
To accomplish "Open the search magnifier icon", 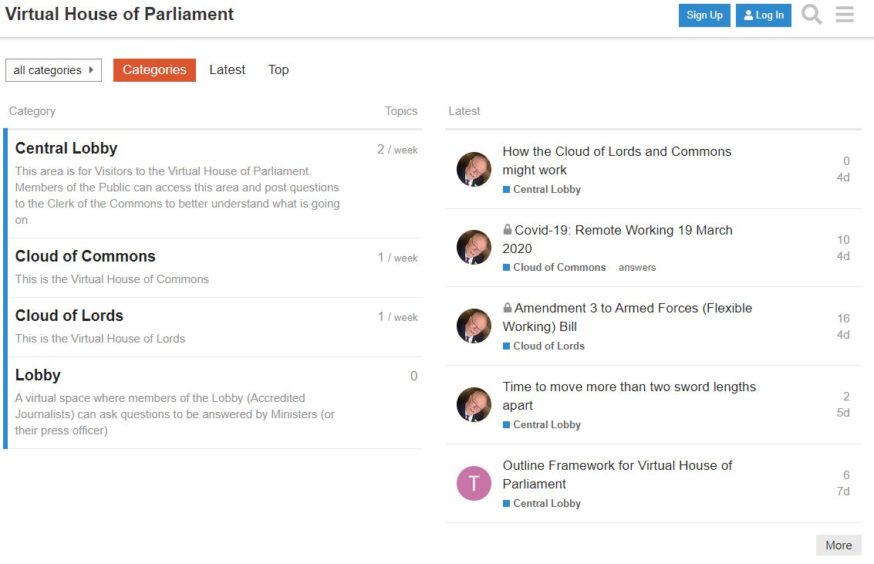I will coord(812,14).
